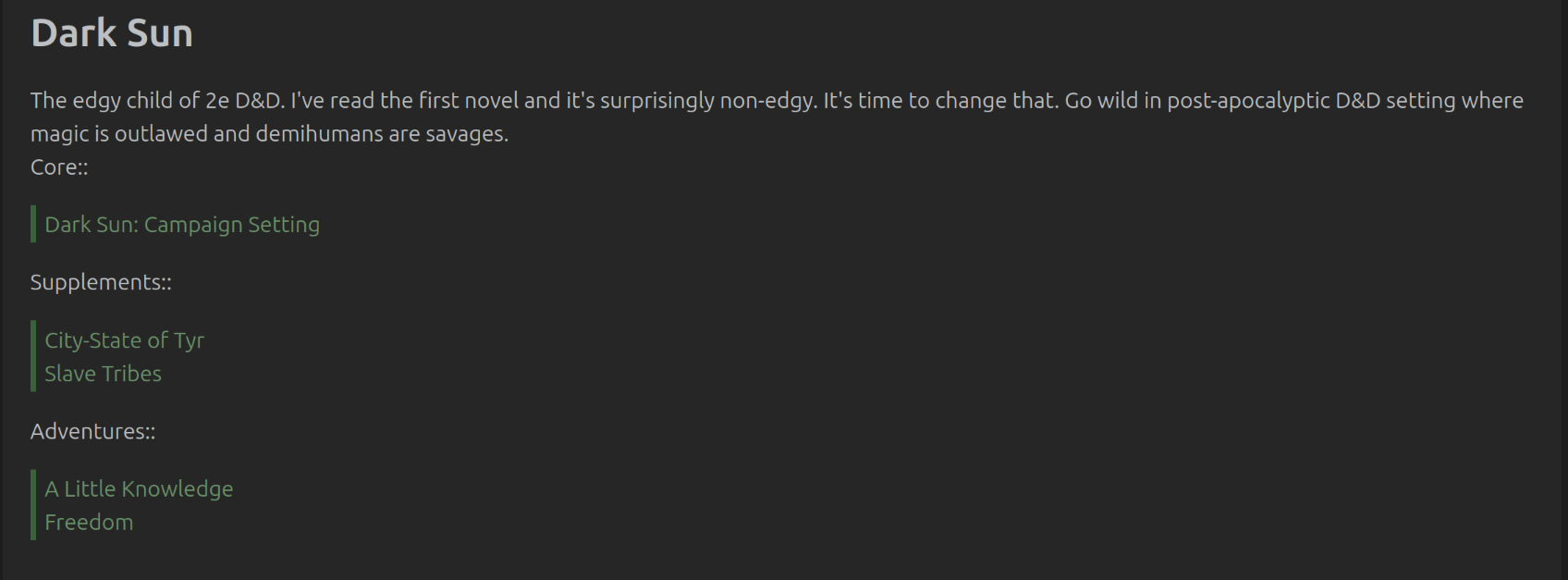The width and height of the screenshot is (1568, 580).
Task: Select the Adventures:: label
Action: point(92,431)
